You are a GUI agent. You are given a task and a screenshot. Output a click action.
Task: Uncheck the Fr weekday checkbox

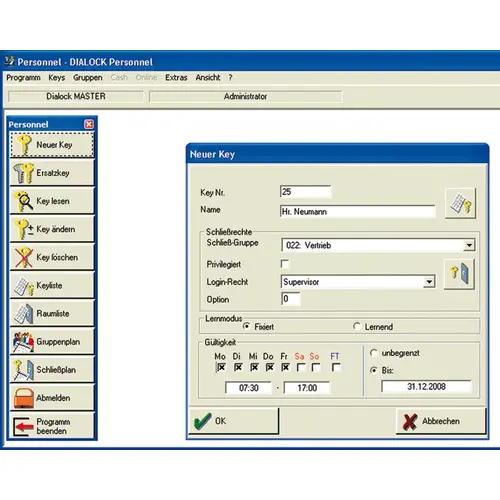point(285,367)
